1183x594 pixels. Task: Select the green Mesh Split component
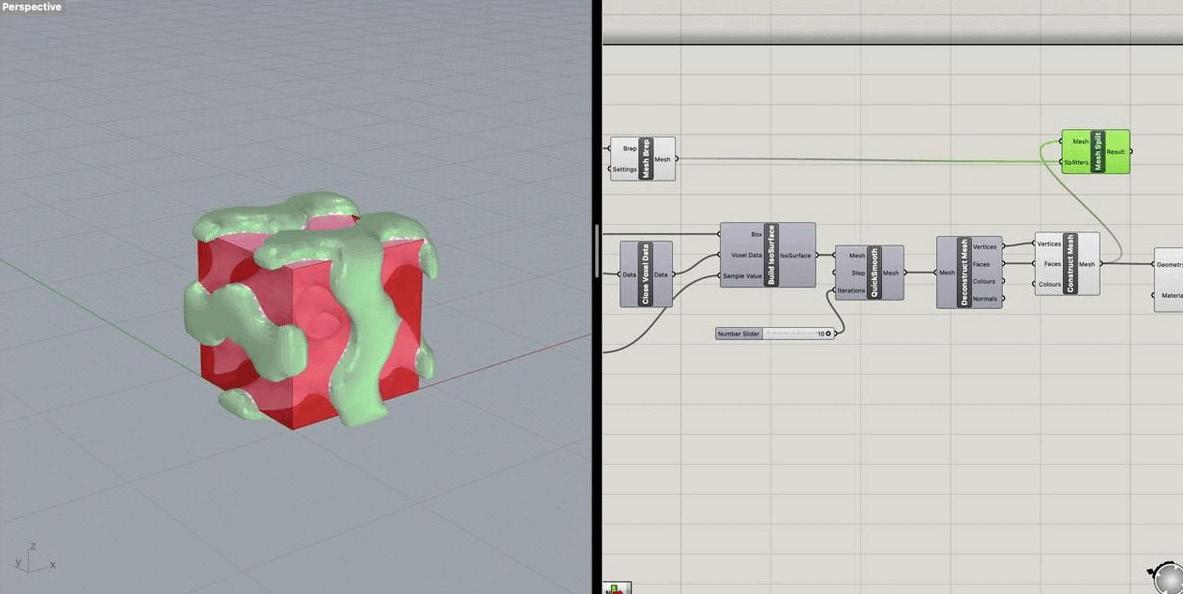[1098, 151]
